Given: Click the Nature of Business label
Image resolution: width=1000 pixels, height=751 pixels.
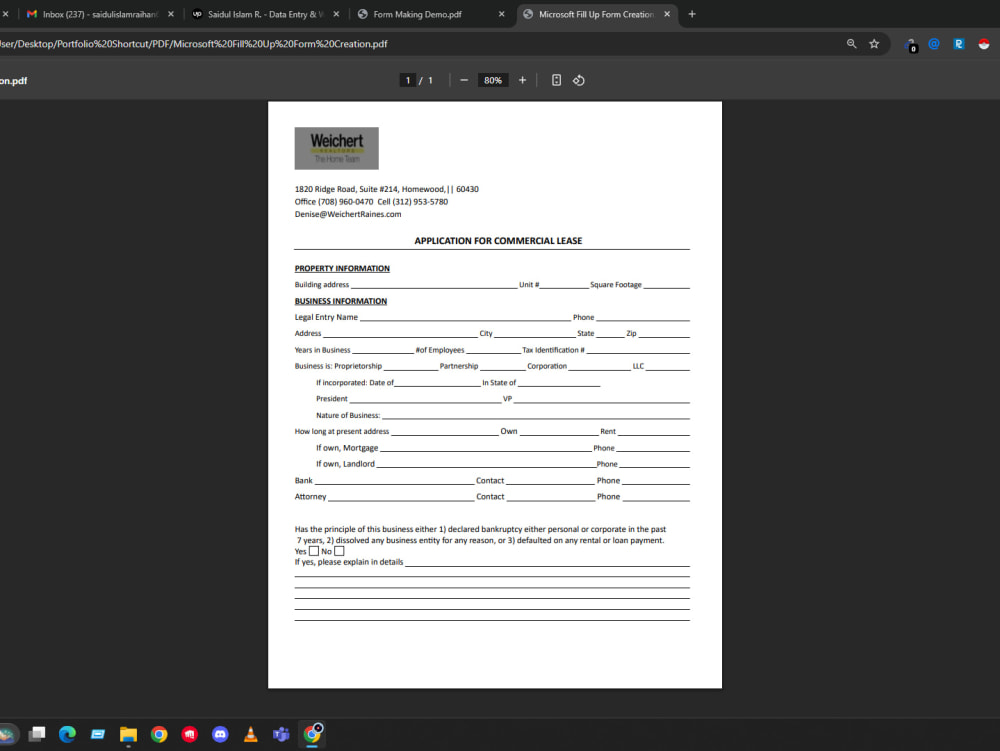Looking at the screenshot, I should tap(348, 415).
